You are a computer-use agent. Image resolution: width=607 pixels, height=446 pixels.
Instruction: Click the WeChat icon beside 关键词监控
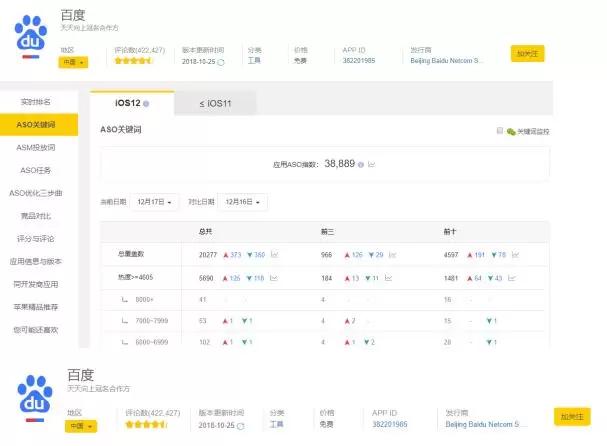(511, 131)
